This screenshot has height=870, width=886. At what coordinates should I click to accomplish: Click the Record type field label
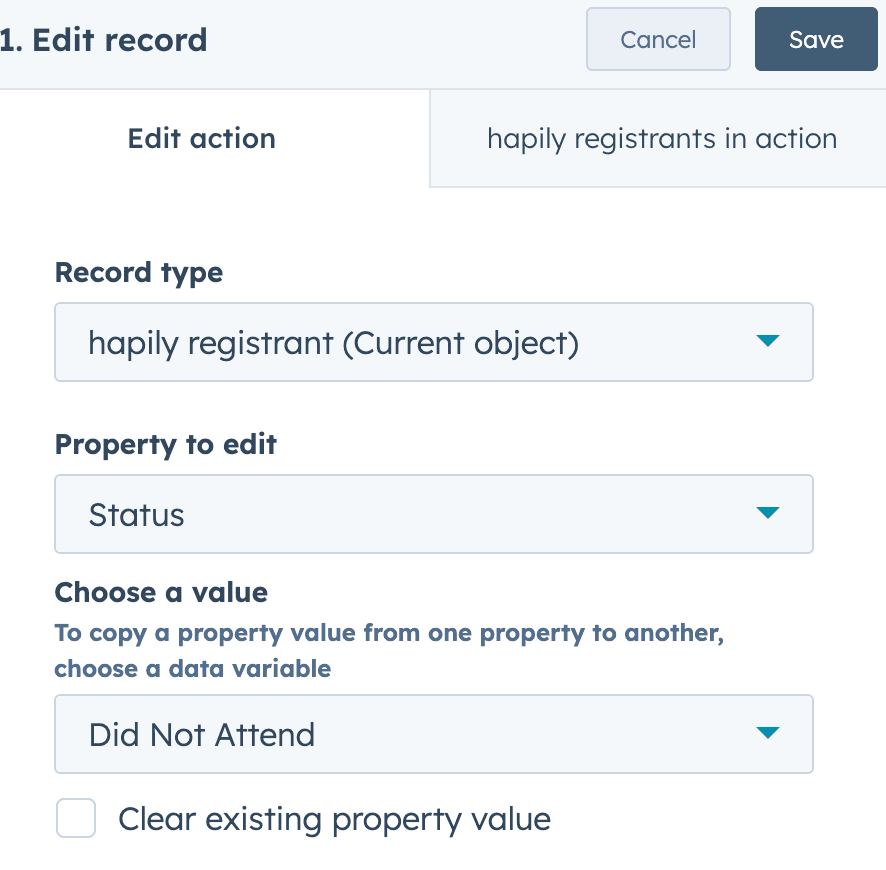tap(139, 272)
